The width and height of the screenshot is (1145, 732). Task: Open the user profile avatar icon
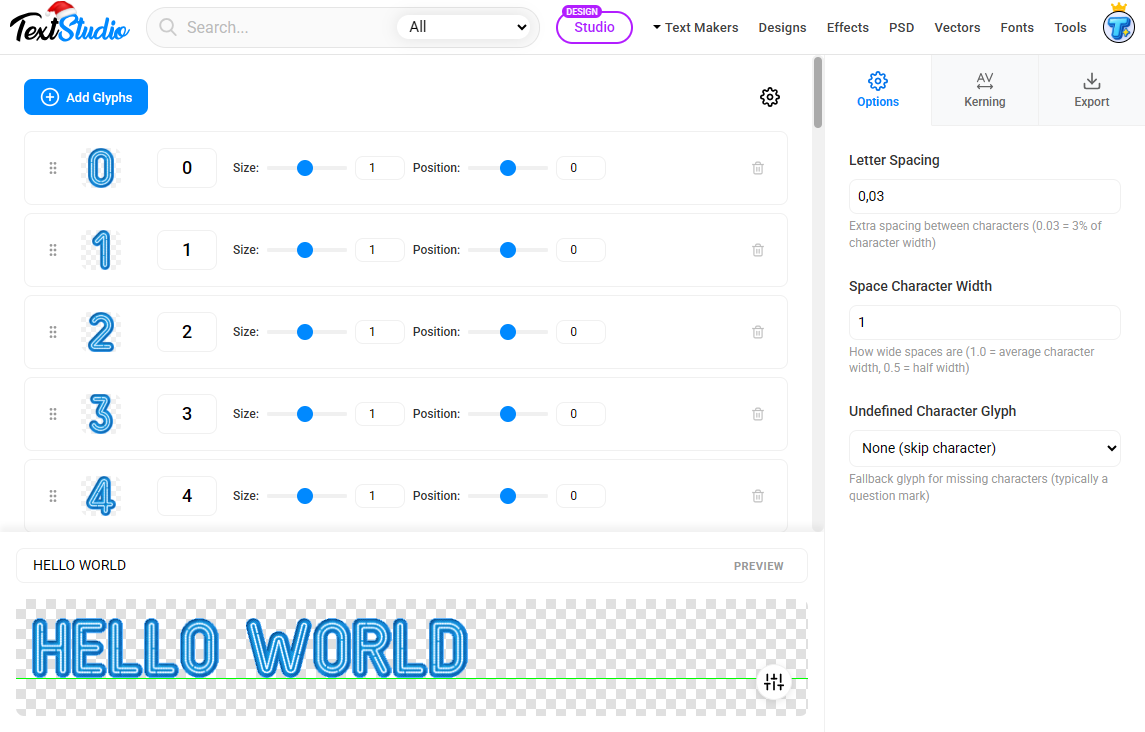1117,26
